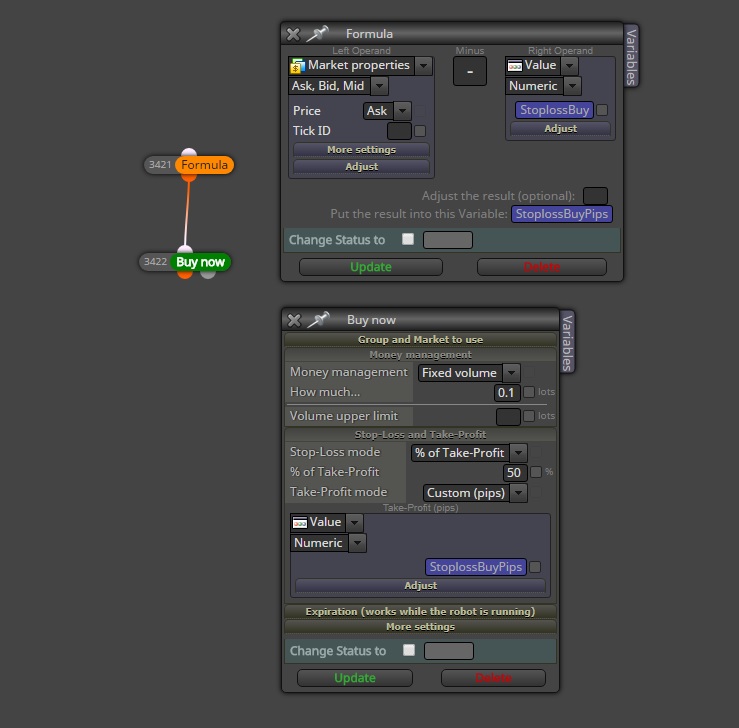Open the Ask, Bid, Mid dropdown
739x728 pixels.
[379, 86]
